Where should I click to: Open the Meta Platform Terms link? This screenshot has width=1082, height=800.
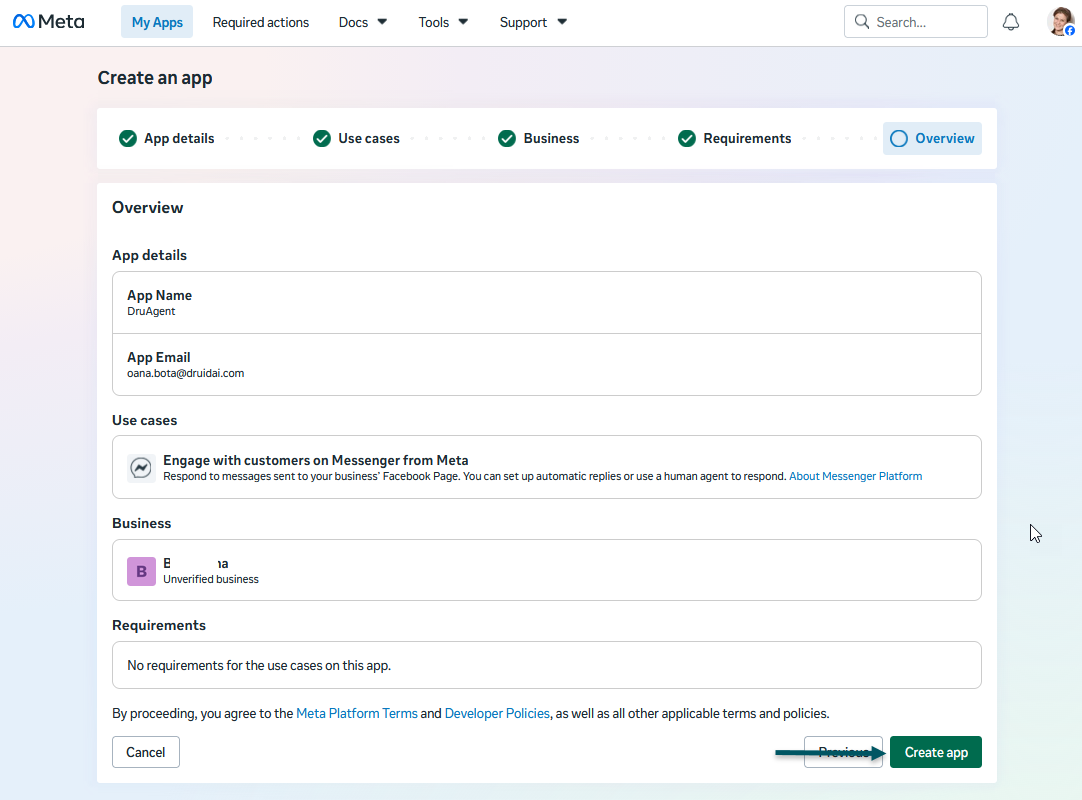pos(357,714)
